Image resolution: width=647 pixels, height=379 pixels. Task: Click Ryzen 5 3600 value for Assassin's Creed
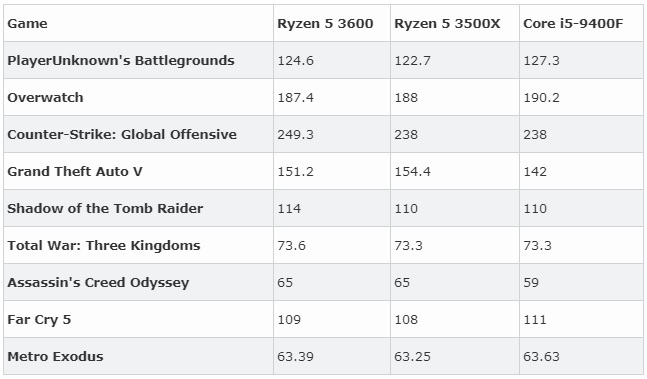pyautogui.click(x=285, y=282)
